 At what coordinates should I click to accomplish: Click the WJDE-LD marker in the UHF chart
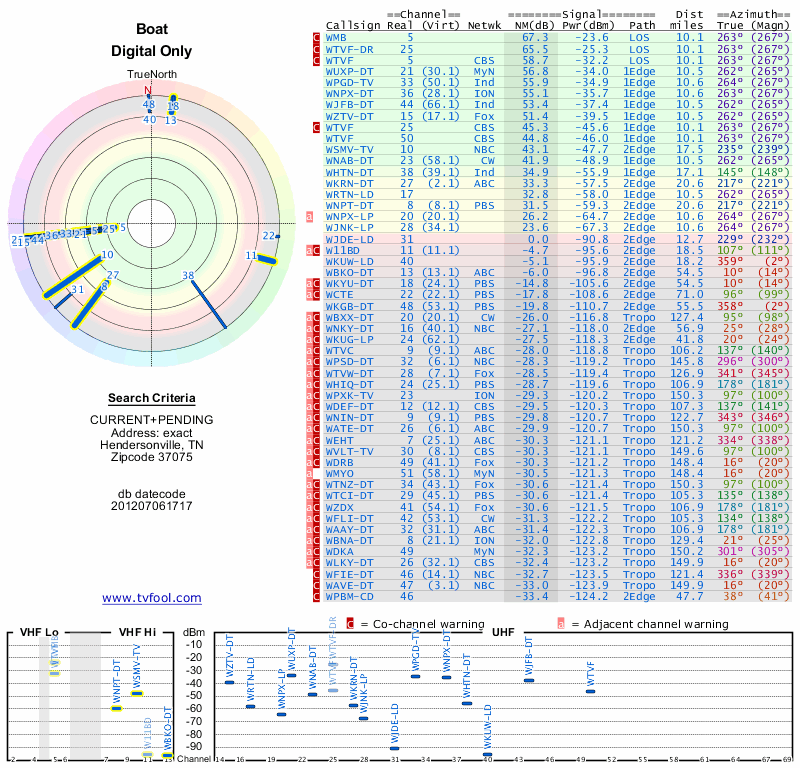[x=394, y=748]
